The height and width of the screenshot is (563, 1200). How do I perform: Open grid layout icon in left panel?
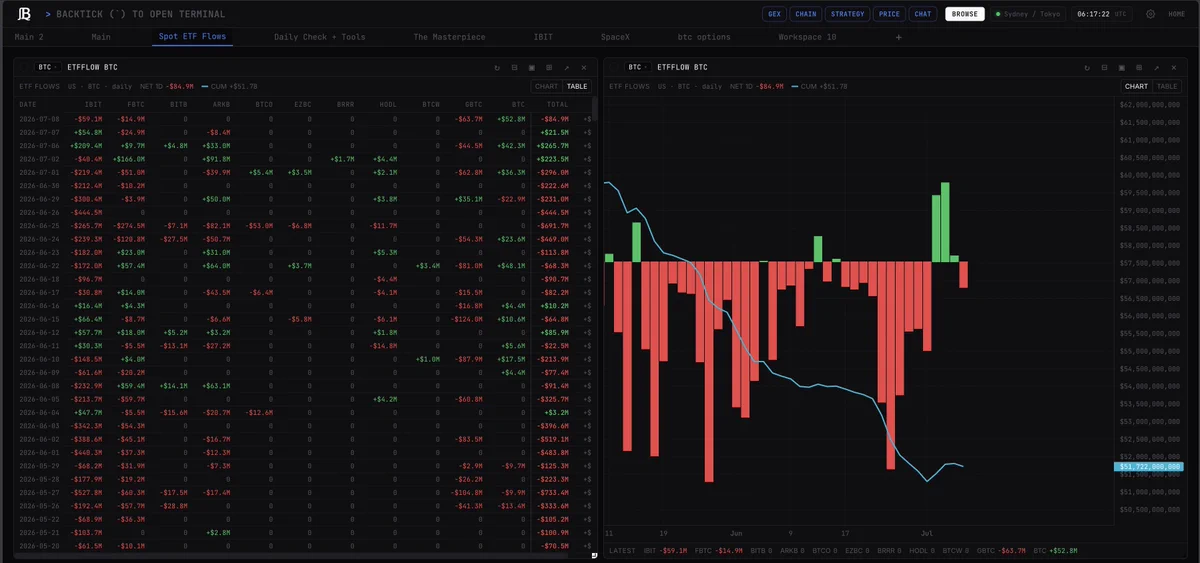click(x=549, y=67)
